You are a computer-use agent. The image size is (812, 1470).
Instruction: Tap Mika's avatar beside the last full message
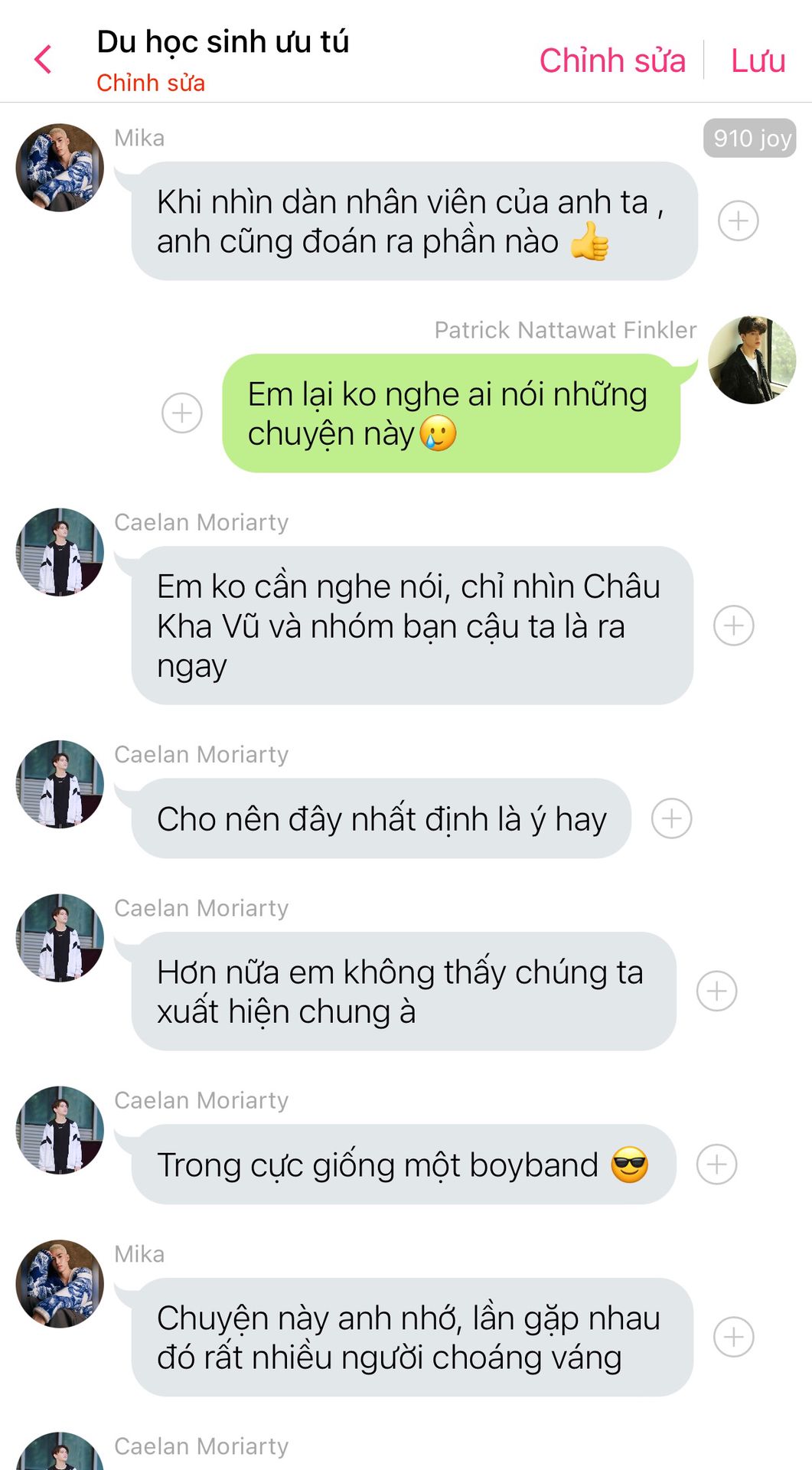pyautogui.click(x=60, y=1284)
